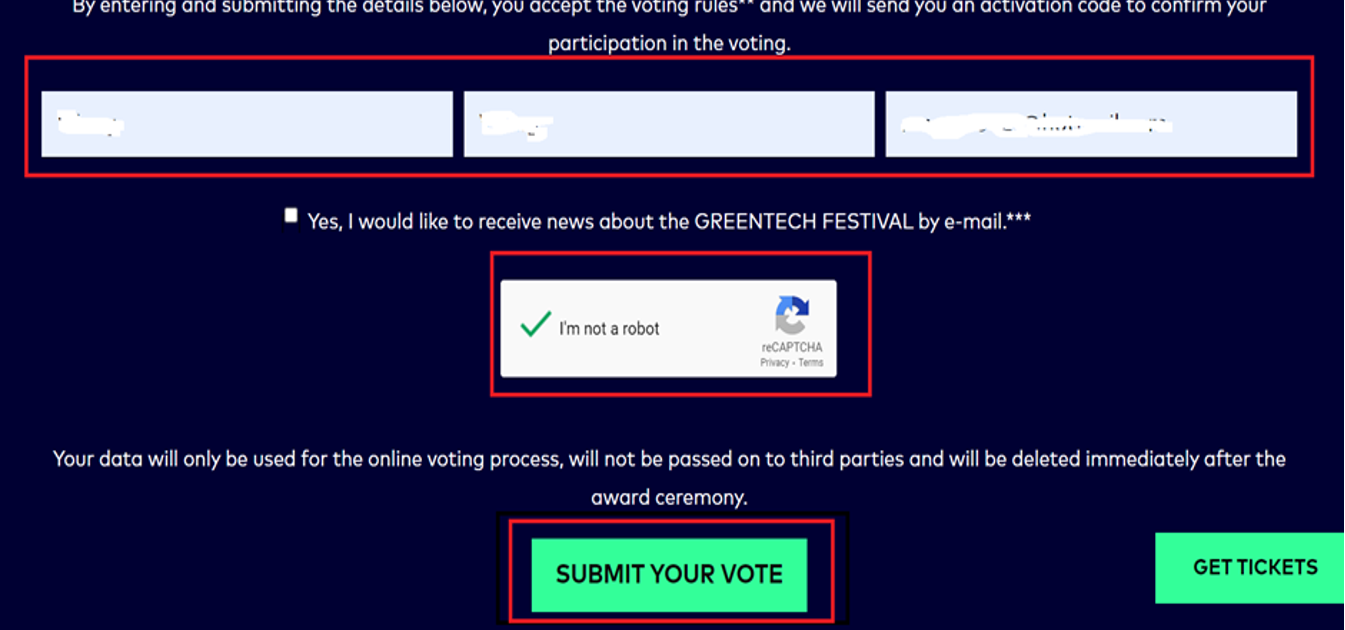
Task: Tick the GREENTECH FESTIVAL newsletter checkbox
Action: coord(291,215)
